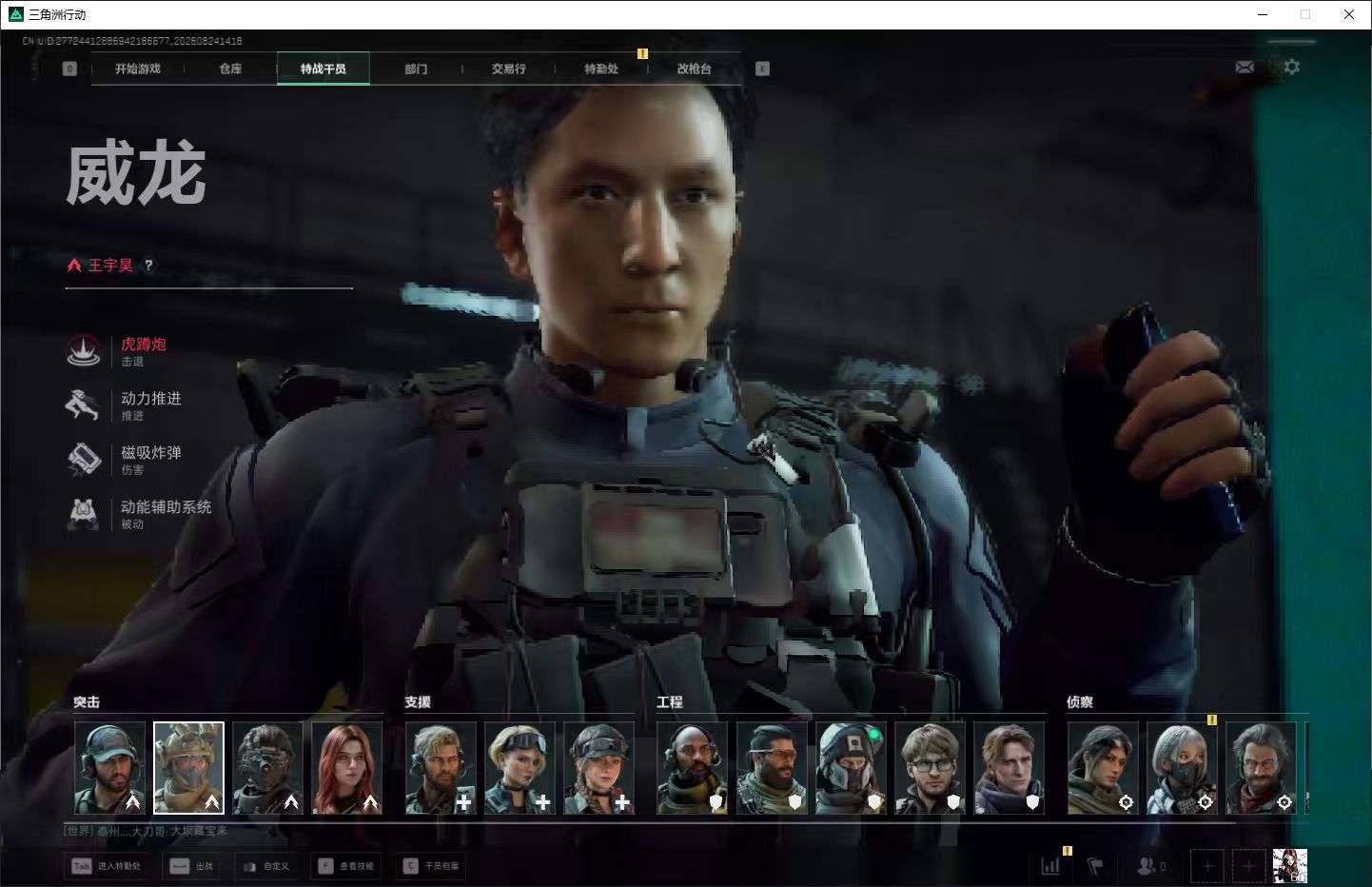The image size is (1372, 887).
Task: Go to the 交易行 tab
Action: point(509,69)
